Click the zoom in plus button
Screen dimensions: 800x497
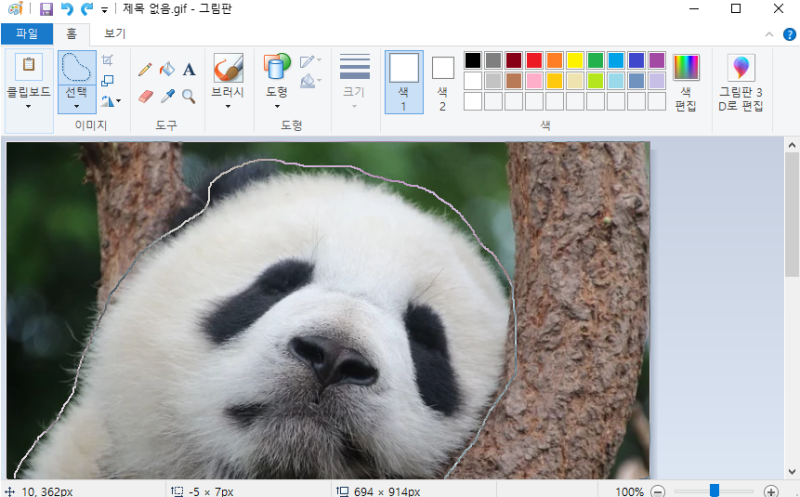(x=771, y=491)
